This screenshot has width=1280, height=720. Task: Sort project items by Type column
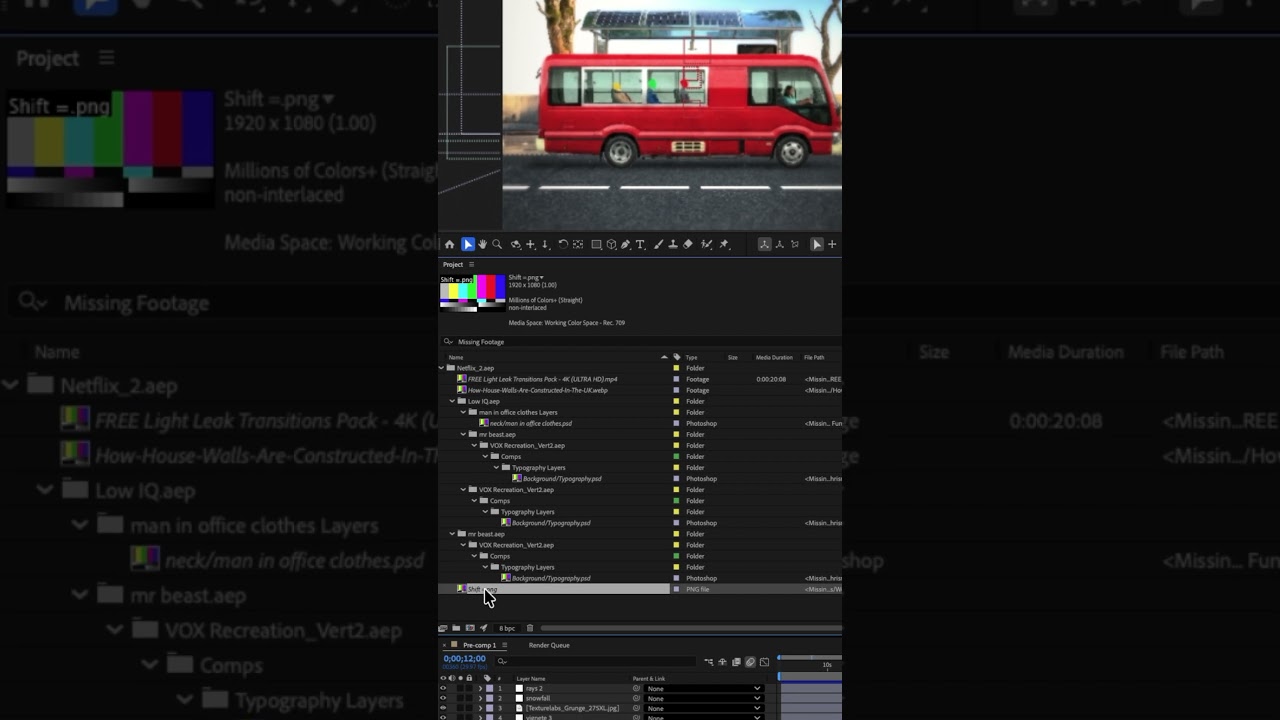point(691,357)
